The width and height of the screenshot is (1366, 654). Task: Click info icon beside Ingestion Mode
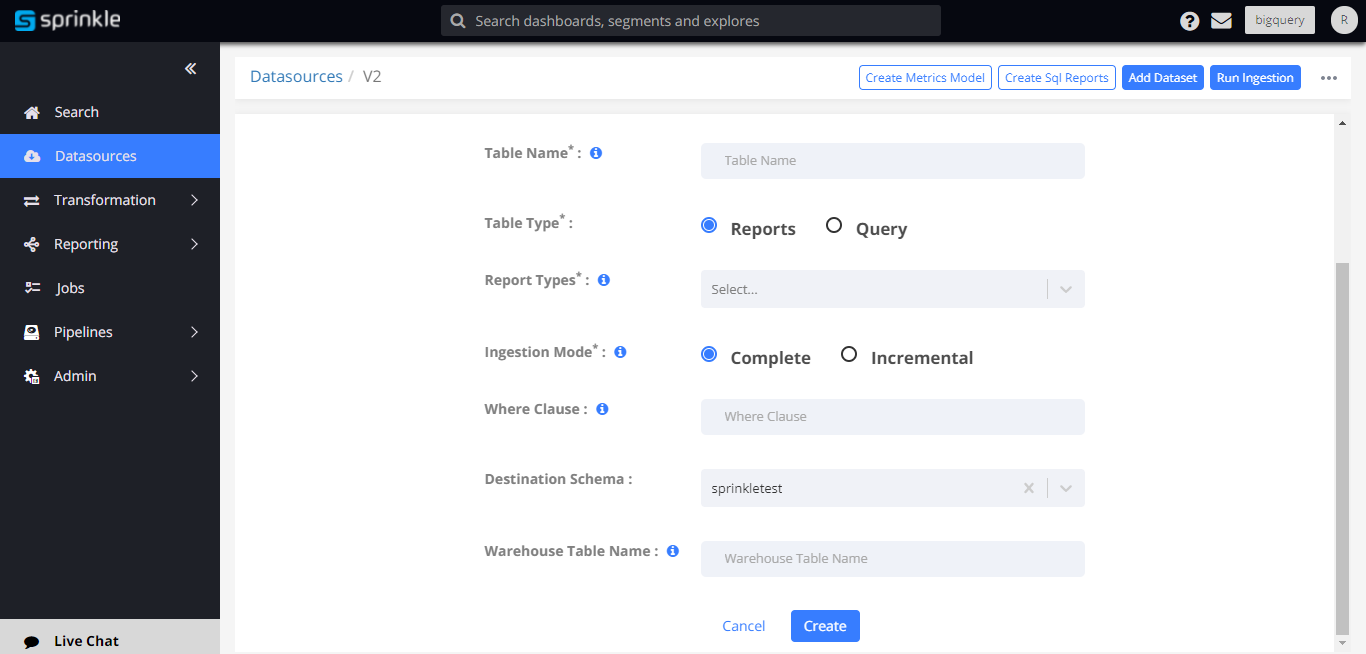pyautogui.click(x=620, y=352)
